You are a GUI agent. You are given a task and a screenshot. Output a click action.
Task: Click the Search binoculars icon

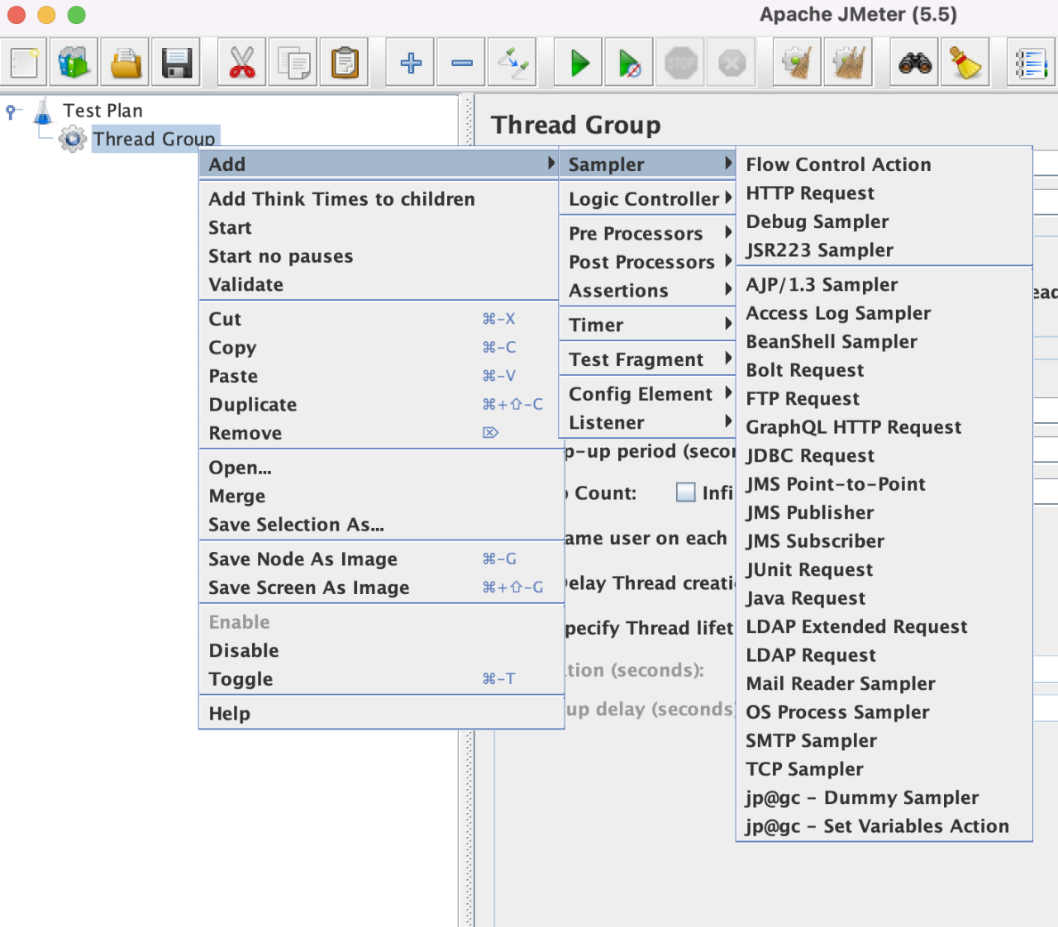click(915, 64)
